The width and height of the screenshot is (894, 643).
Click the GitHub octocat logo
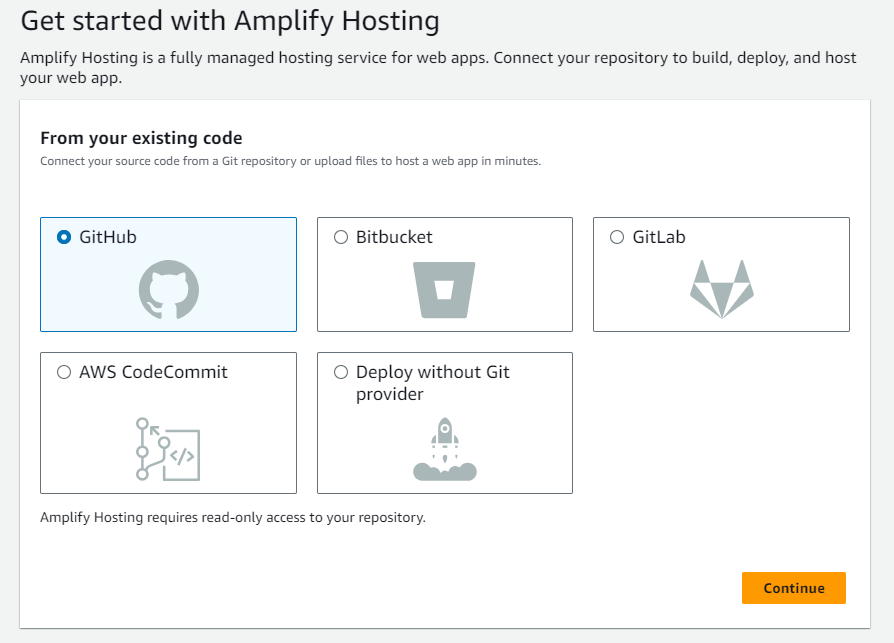point(168,290)
